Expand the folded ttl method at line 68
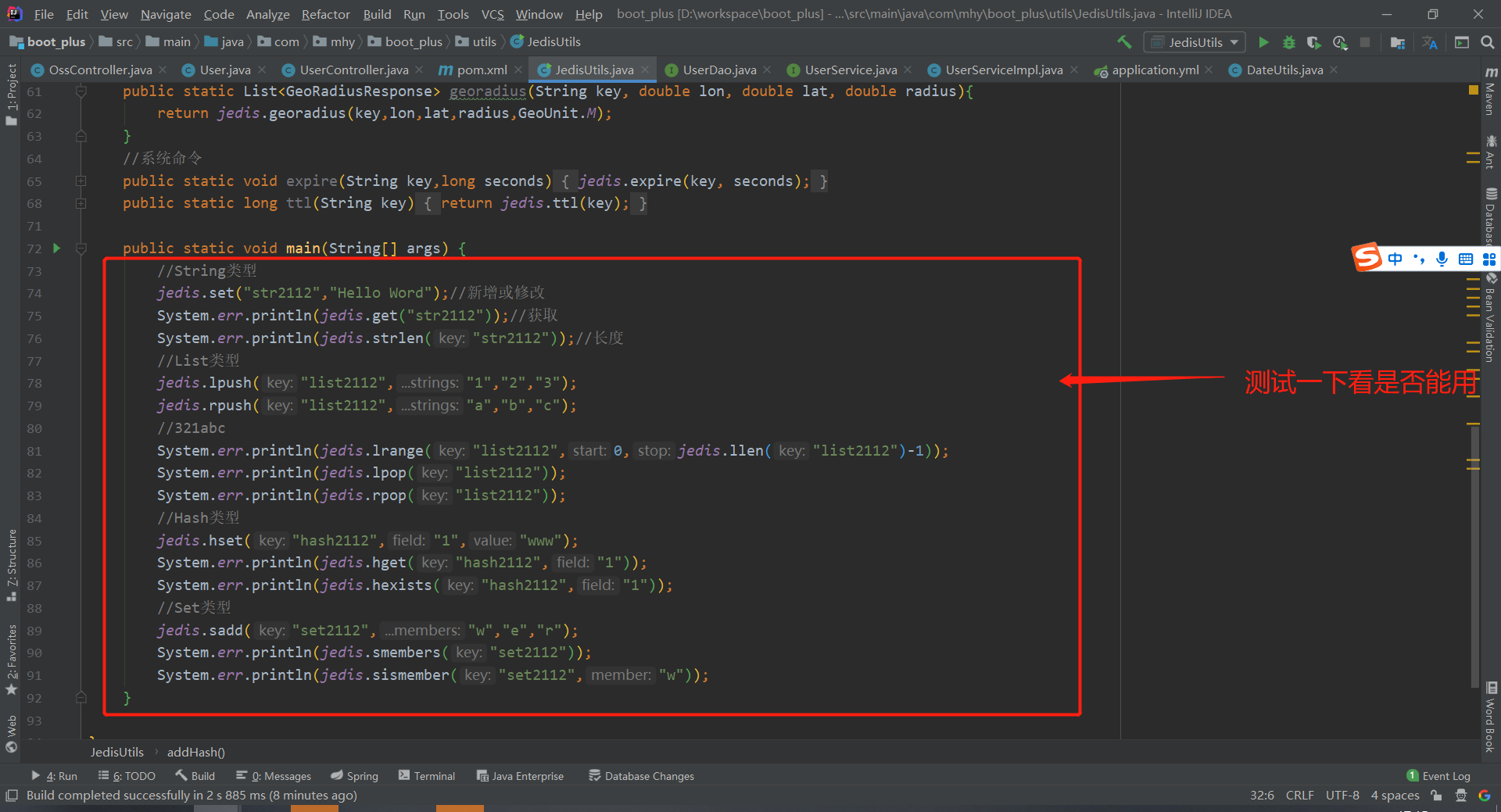 (x=81, y=203)
